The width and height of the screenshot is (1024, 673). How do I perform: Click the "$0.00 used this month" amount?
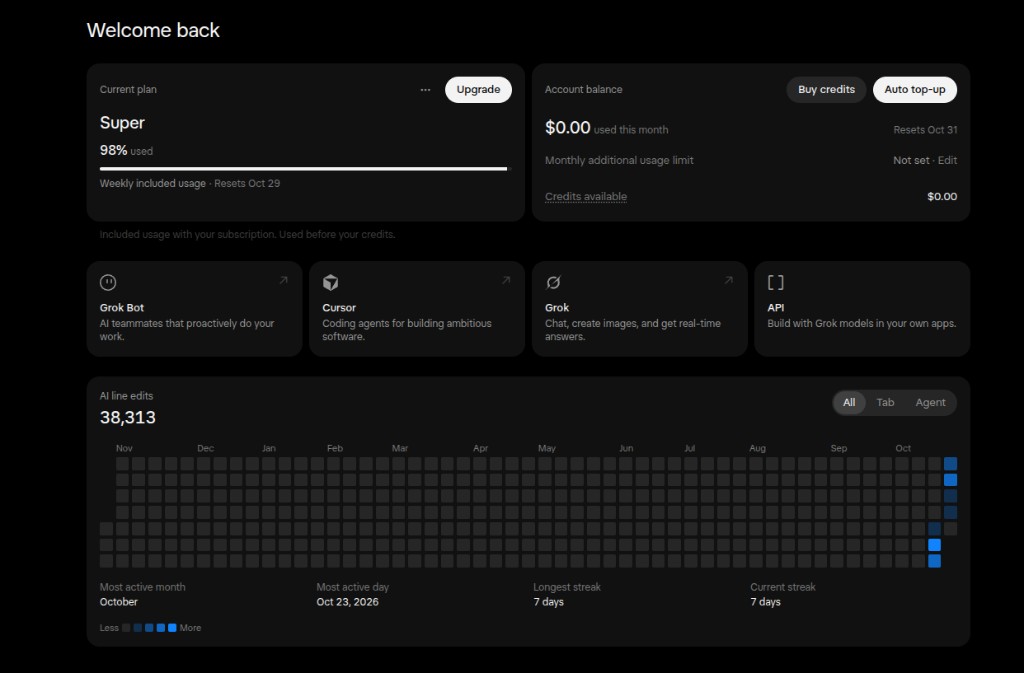point(607,128)
